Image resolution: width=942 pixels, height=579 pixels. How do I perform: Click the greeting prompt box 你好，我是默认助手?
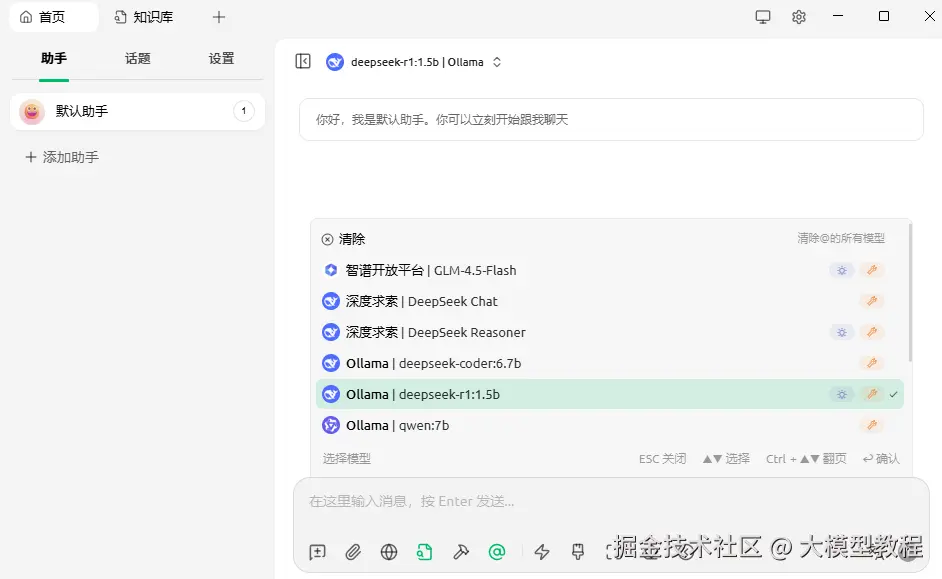(611, 120)
